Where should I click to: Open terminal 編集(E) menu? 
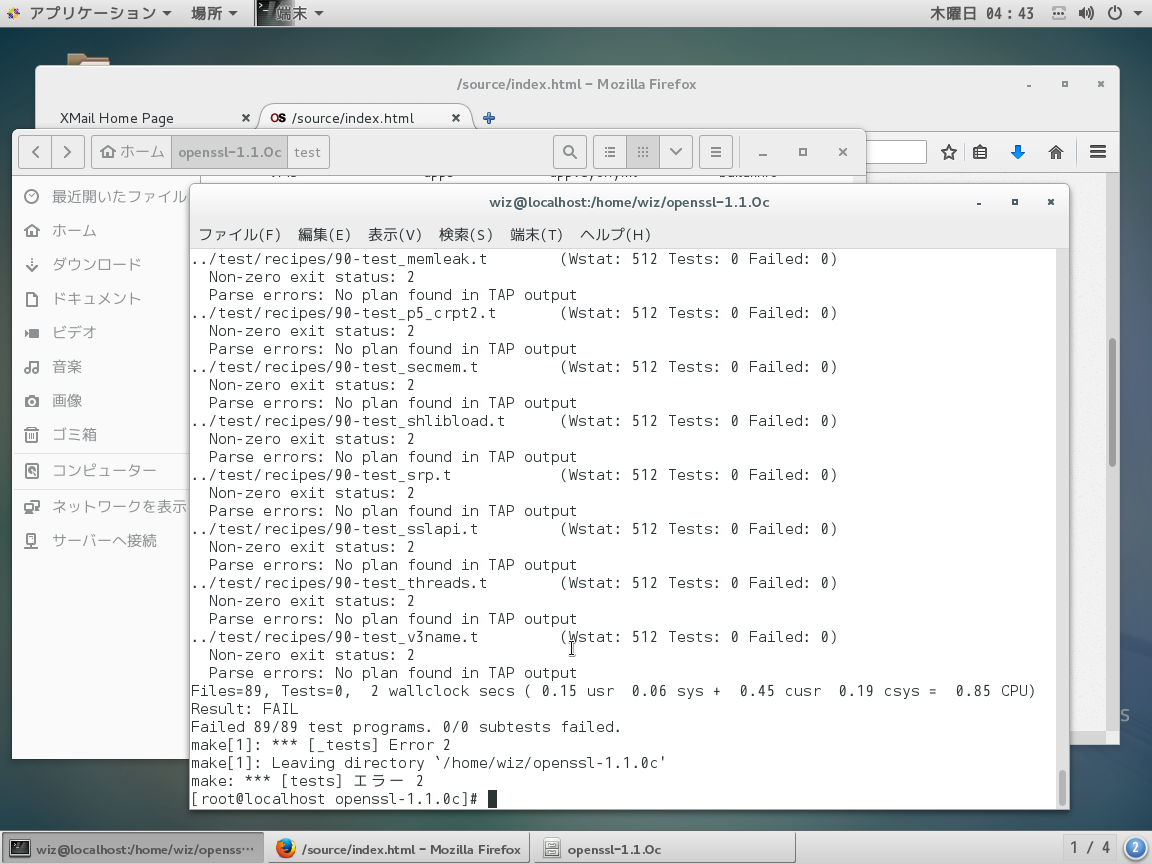tap(324, 234)
